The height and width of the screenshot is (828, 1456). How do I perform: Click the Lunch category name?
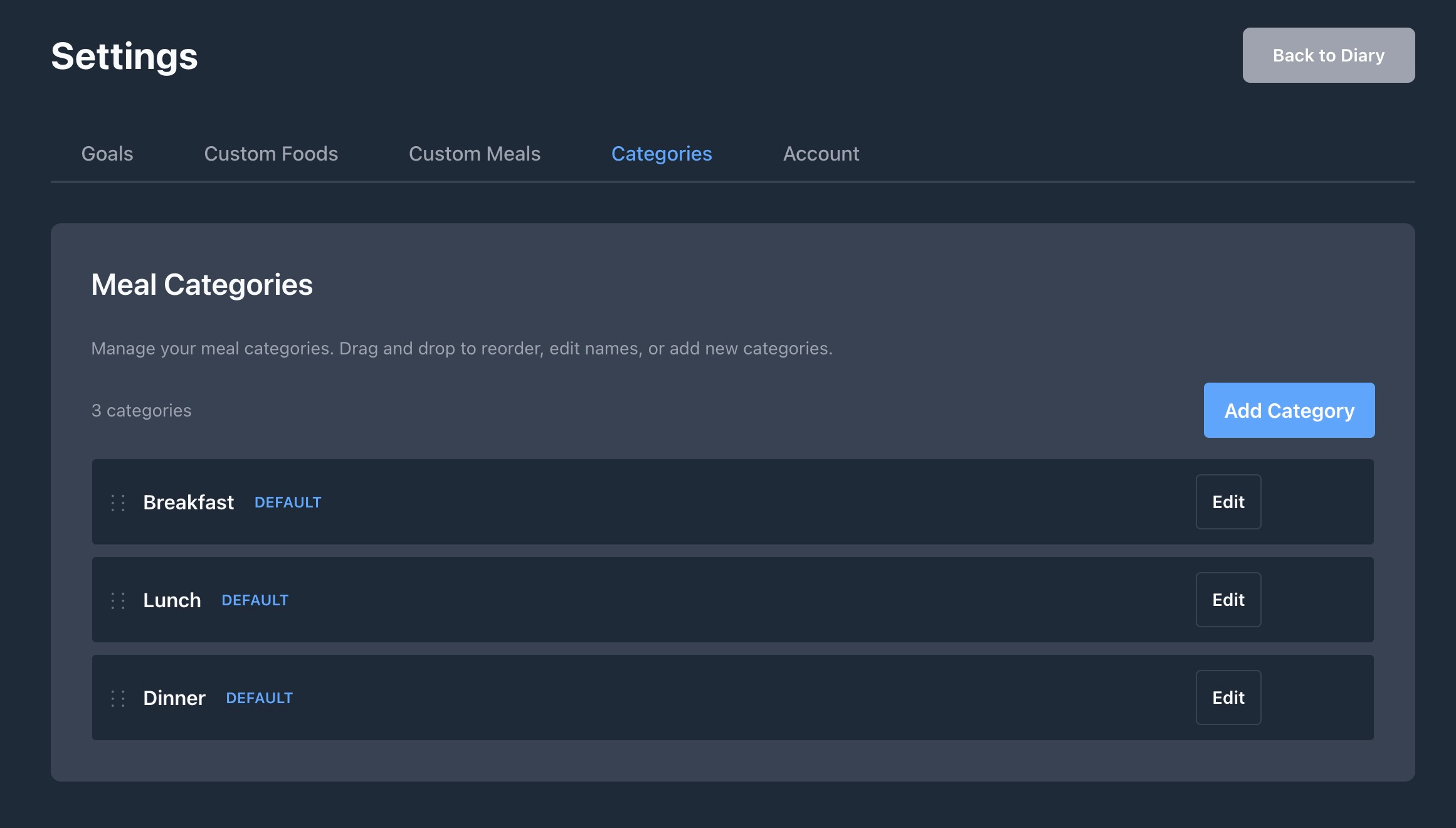click(x=172, y=600)
